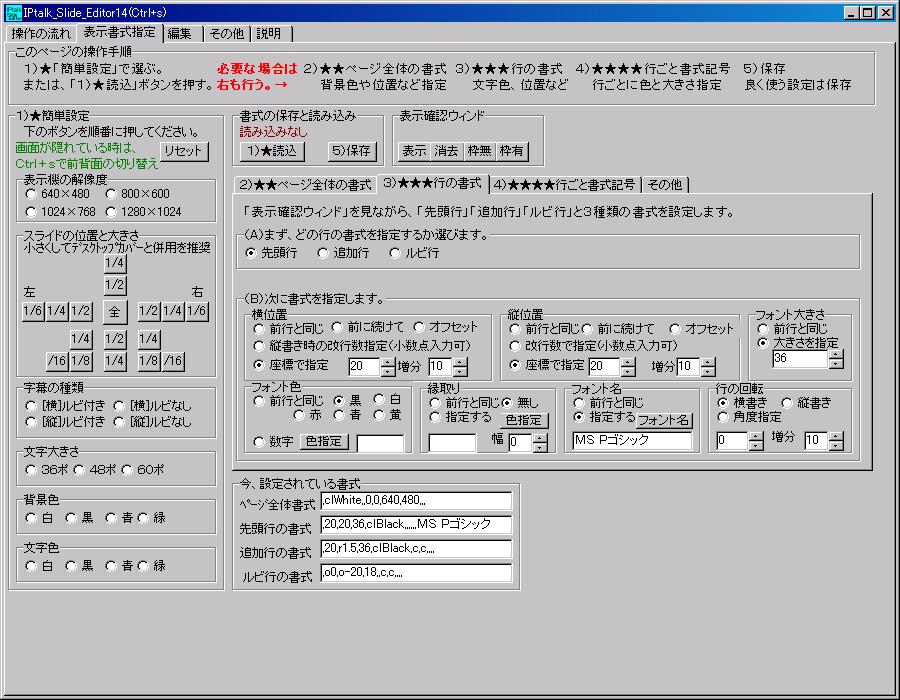Click the rightmost 1/6 position button

pyautogui.click(x=196, y=312)
